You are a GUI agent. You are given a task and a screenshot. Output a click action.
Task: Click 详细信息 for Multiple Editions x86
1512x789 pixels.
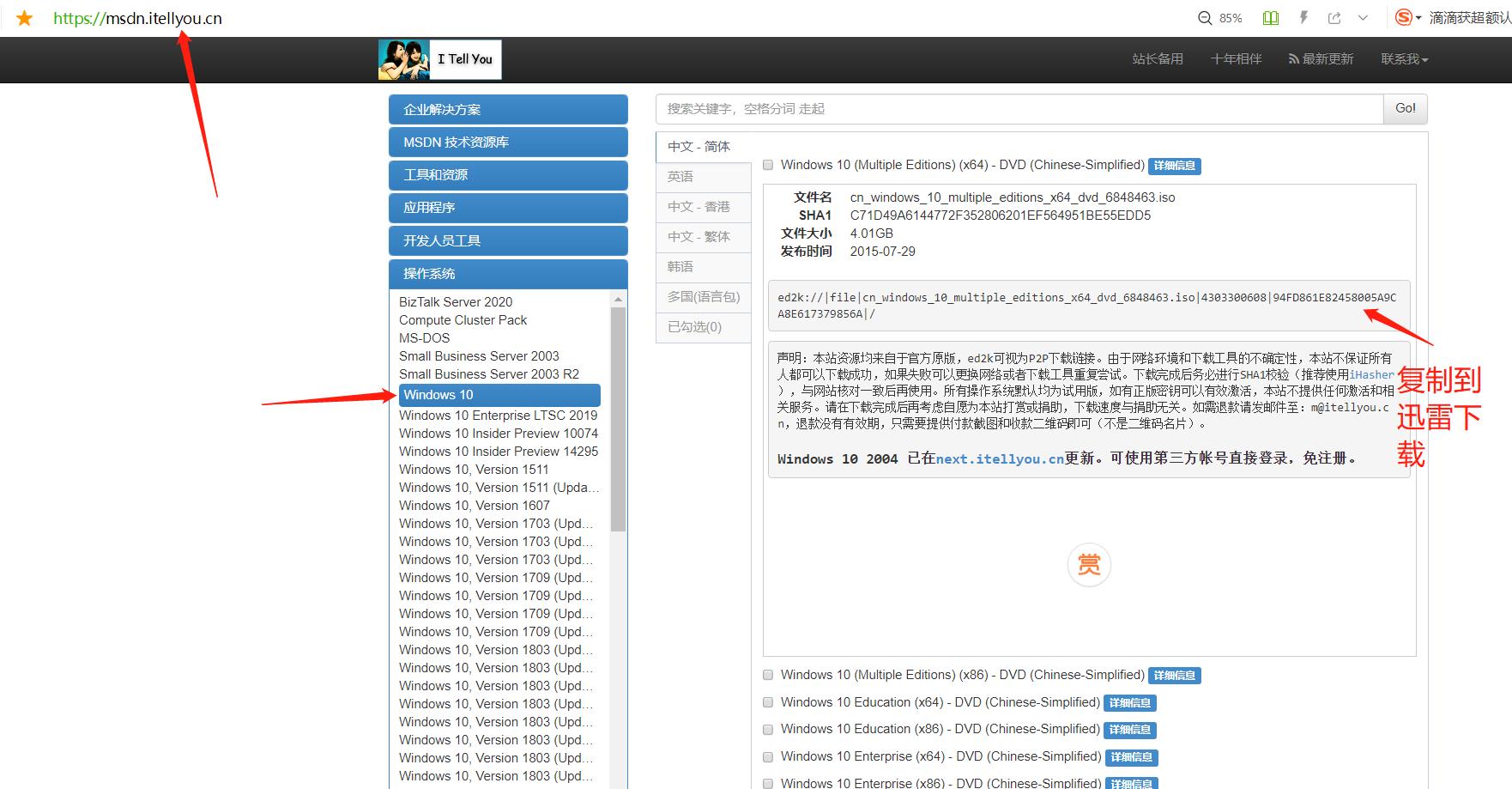1175,676
